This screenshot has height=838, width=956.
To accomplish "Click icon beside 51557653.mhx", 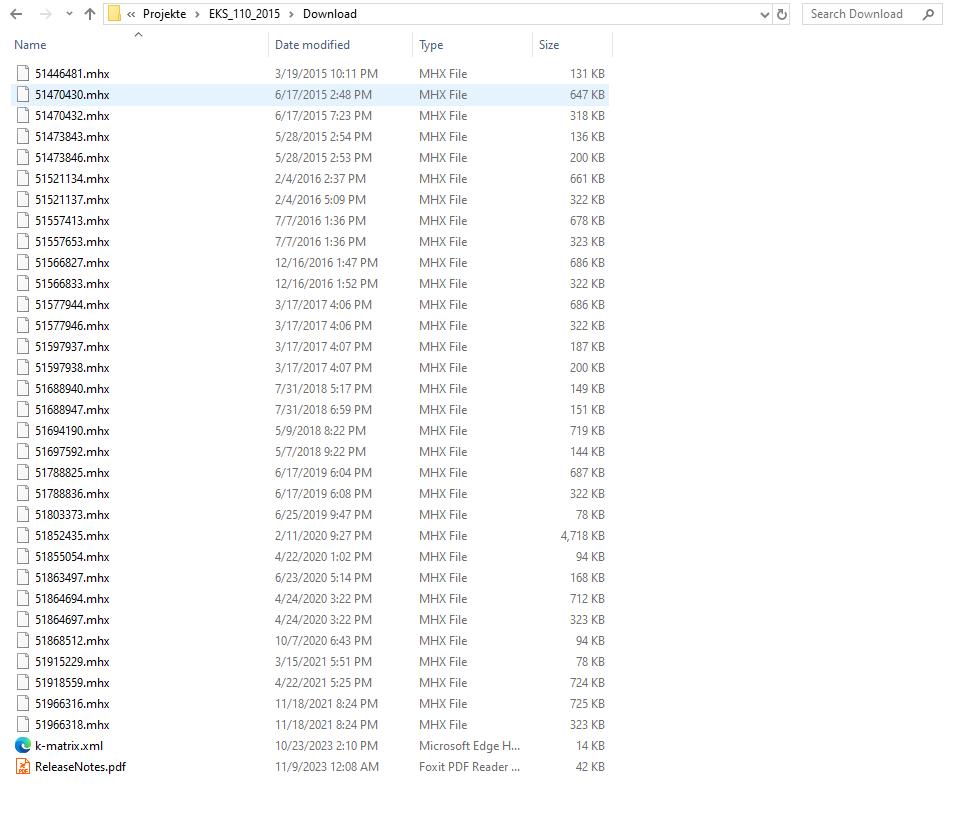I will pos(23,242).
